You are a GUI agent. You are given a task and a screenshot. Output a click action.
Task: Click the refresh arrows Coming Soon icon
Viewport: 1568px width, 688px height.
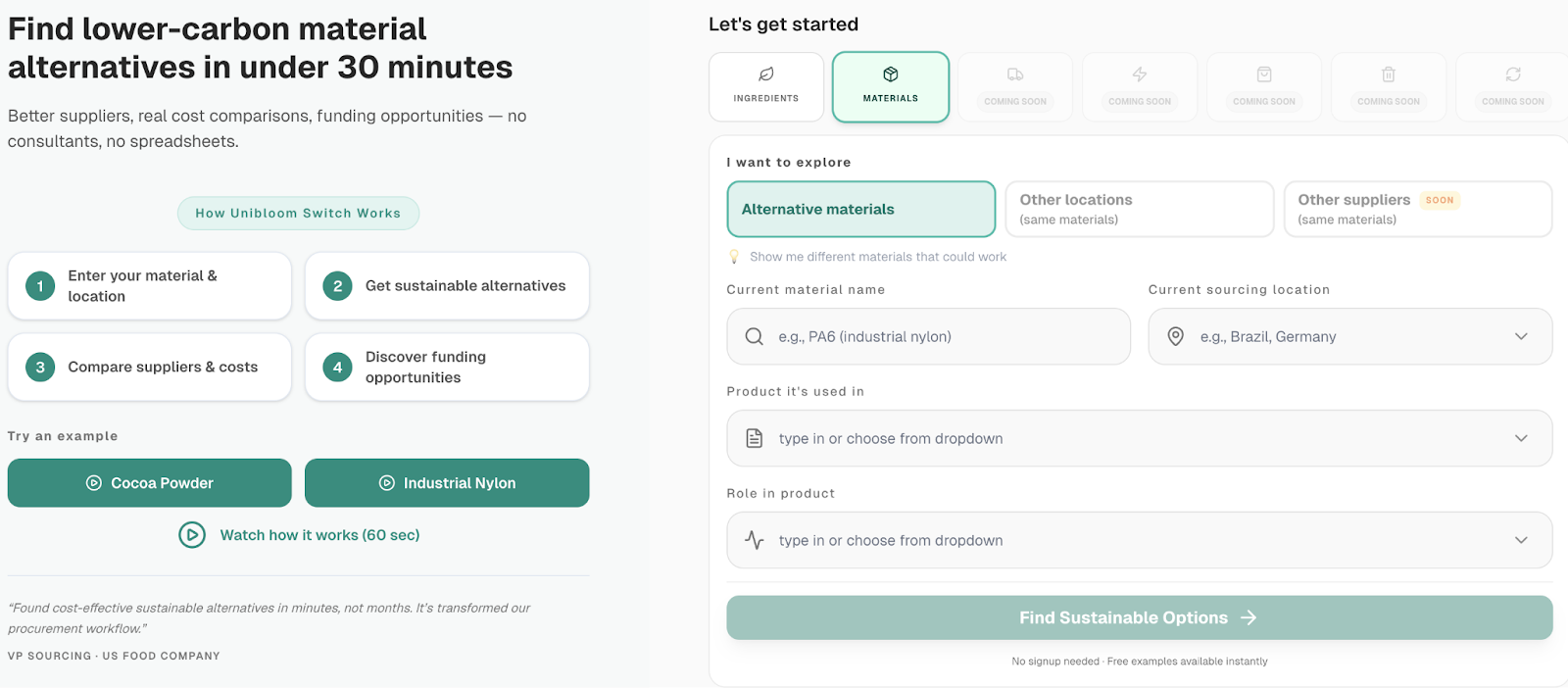tap(1513, 74)
